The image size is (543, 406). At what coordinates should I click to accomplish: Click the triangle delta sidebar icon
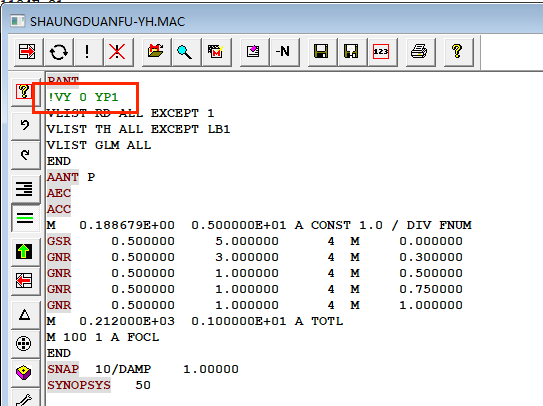[x=25, y=315]
